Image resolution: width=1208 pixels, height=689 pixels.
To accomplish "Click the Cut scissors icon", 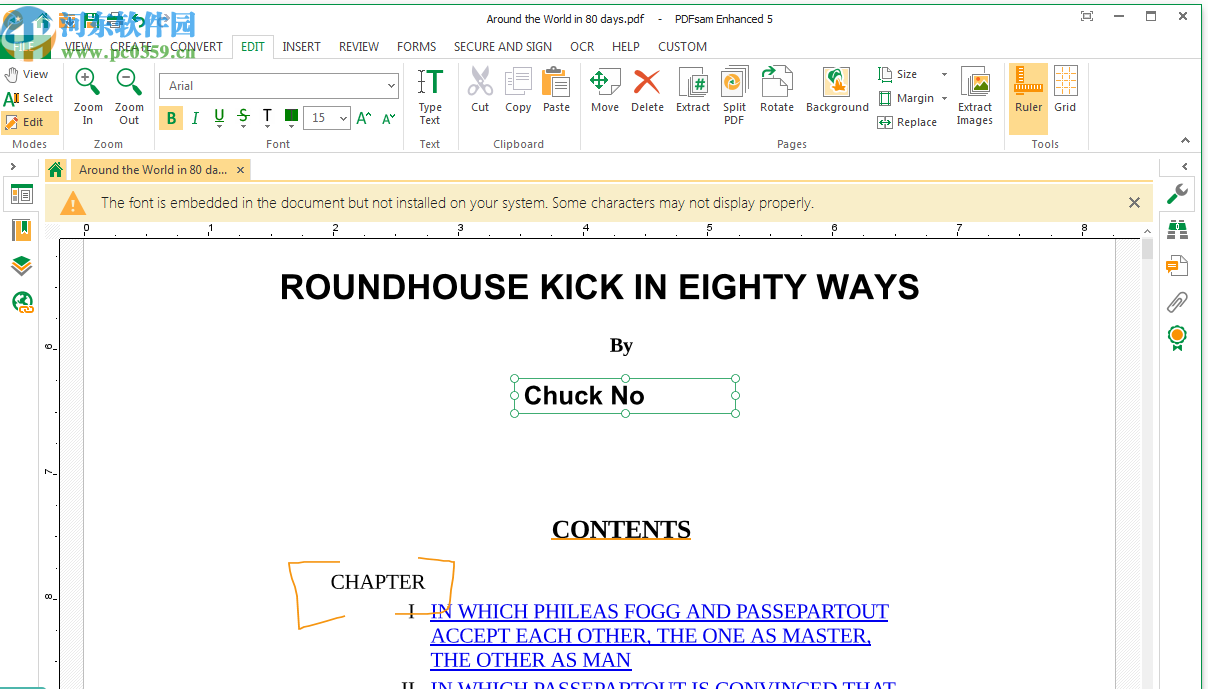I will pyautogui.click(x=480, y=82).
